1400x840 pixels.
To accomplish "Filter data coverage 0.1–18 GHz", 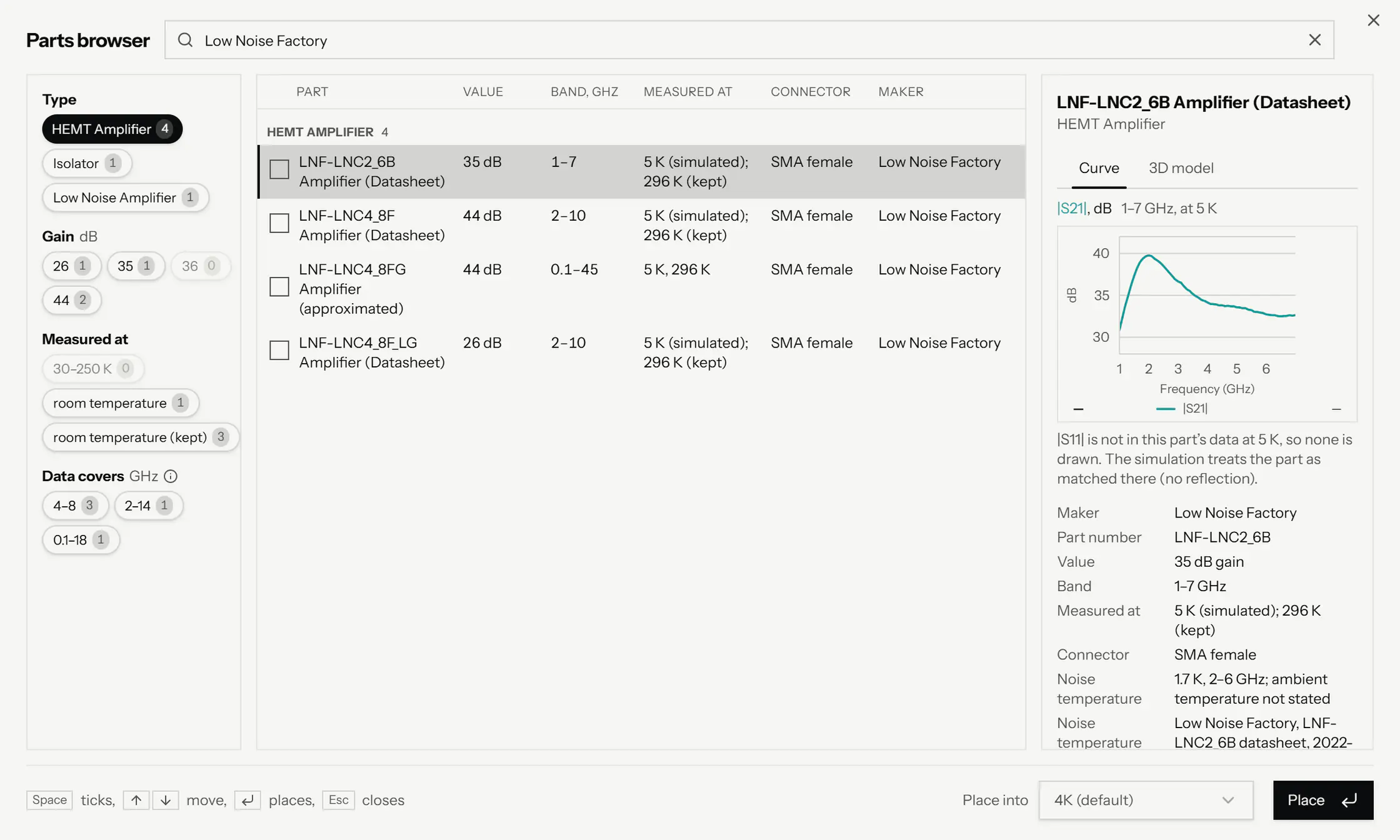I will pyautogui.click(x=81, y=539).
